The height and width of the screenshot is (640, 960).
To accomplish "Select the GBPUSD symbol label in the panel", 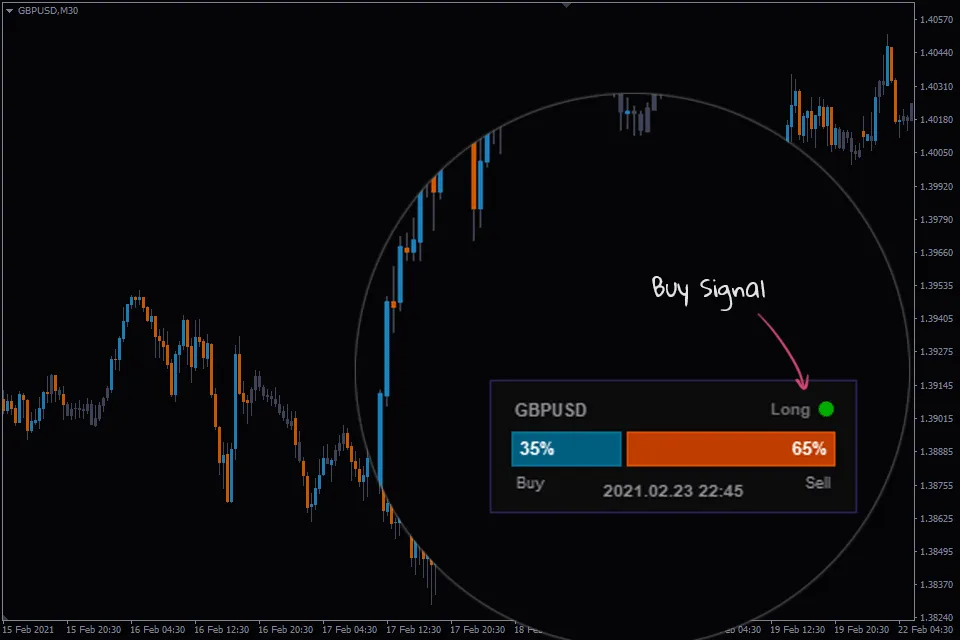I will click(x=551, y=410).
